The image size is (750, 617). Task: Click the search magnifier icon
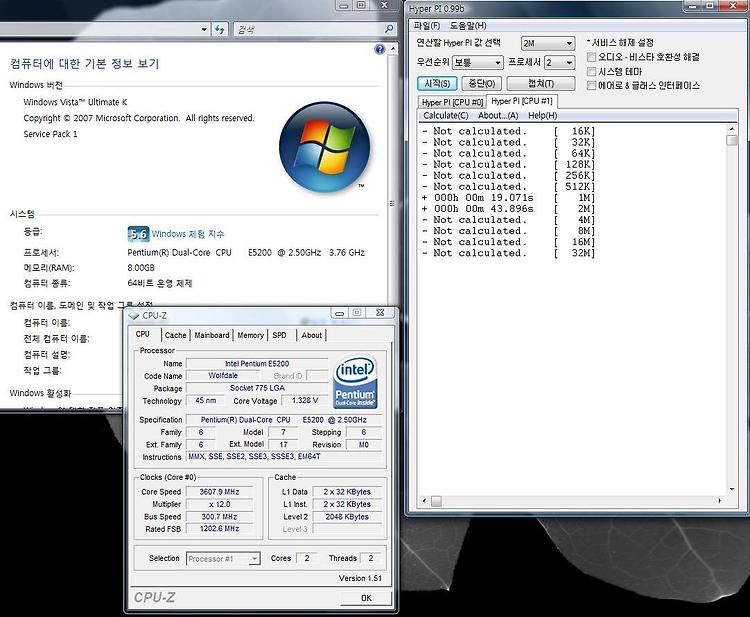(389, 29)
